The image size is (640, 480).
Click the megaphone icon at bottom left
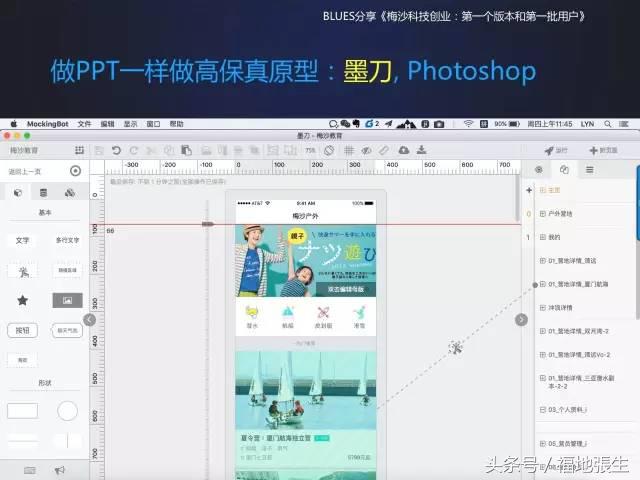[x=60, y=470]
